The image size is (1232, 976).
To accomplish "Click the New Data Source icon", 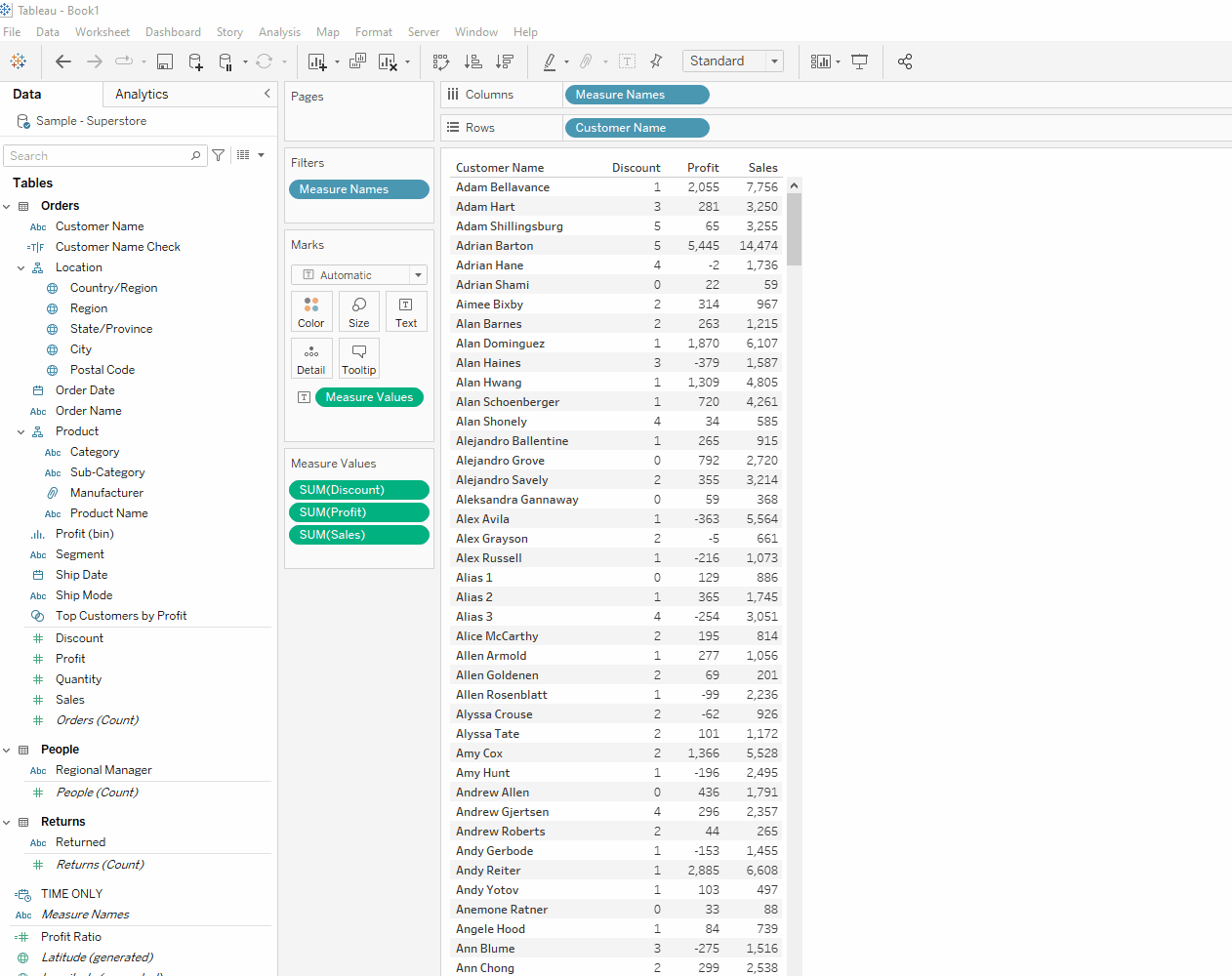I will 195,61.
